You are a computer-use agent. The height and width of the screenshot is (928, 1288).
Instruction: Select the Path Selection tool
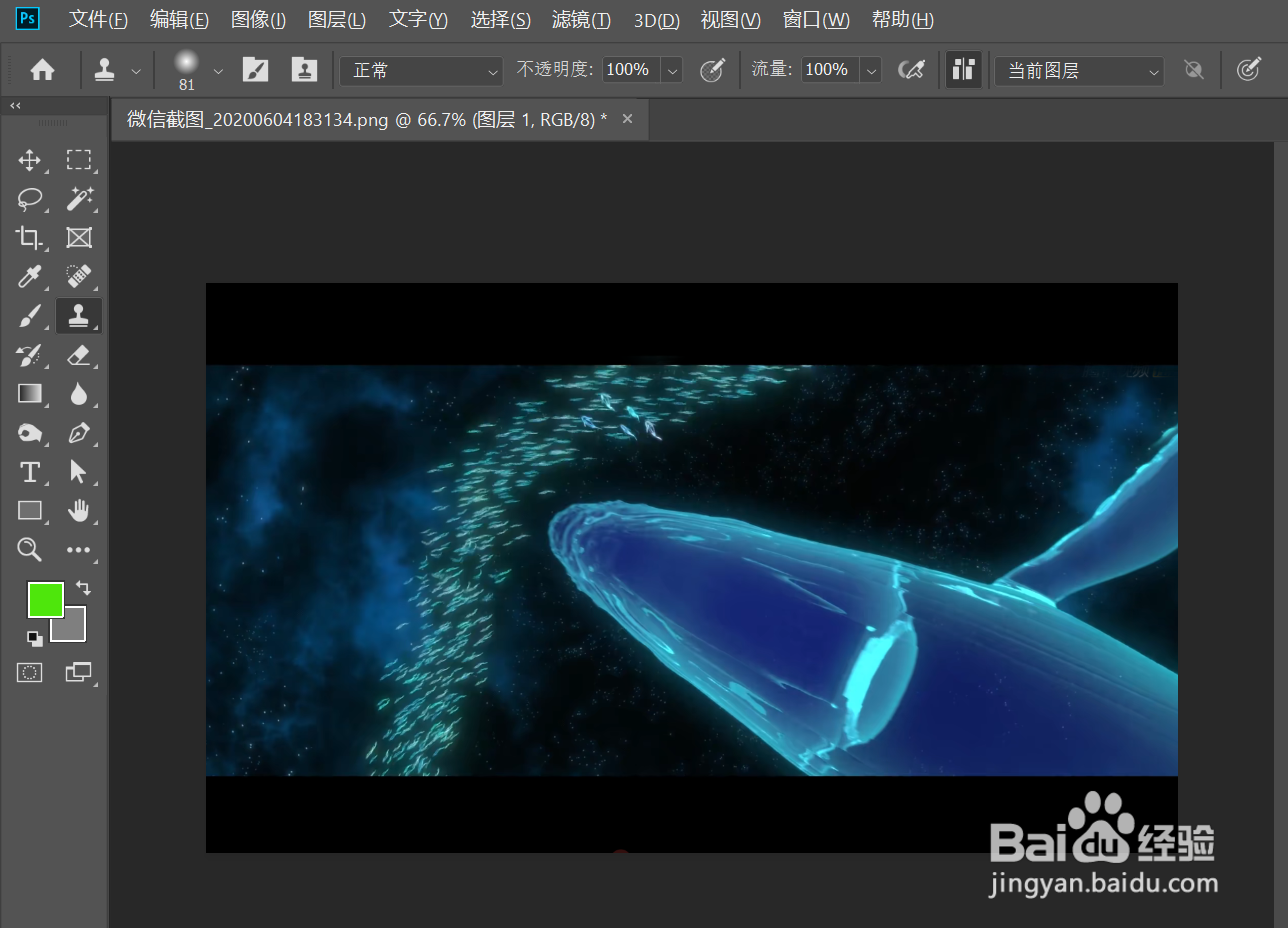point(79,472)
